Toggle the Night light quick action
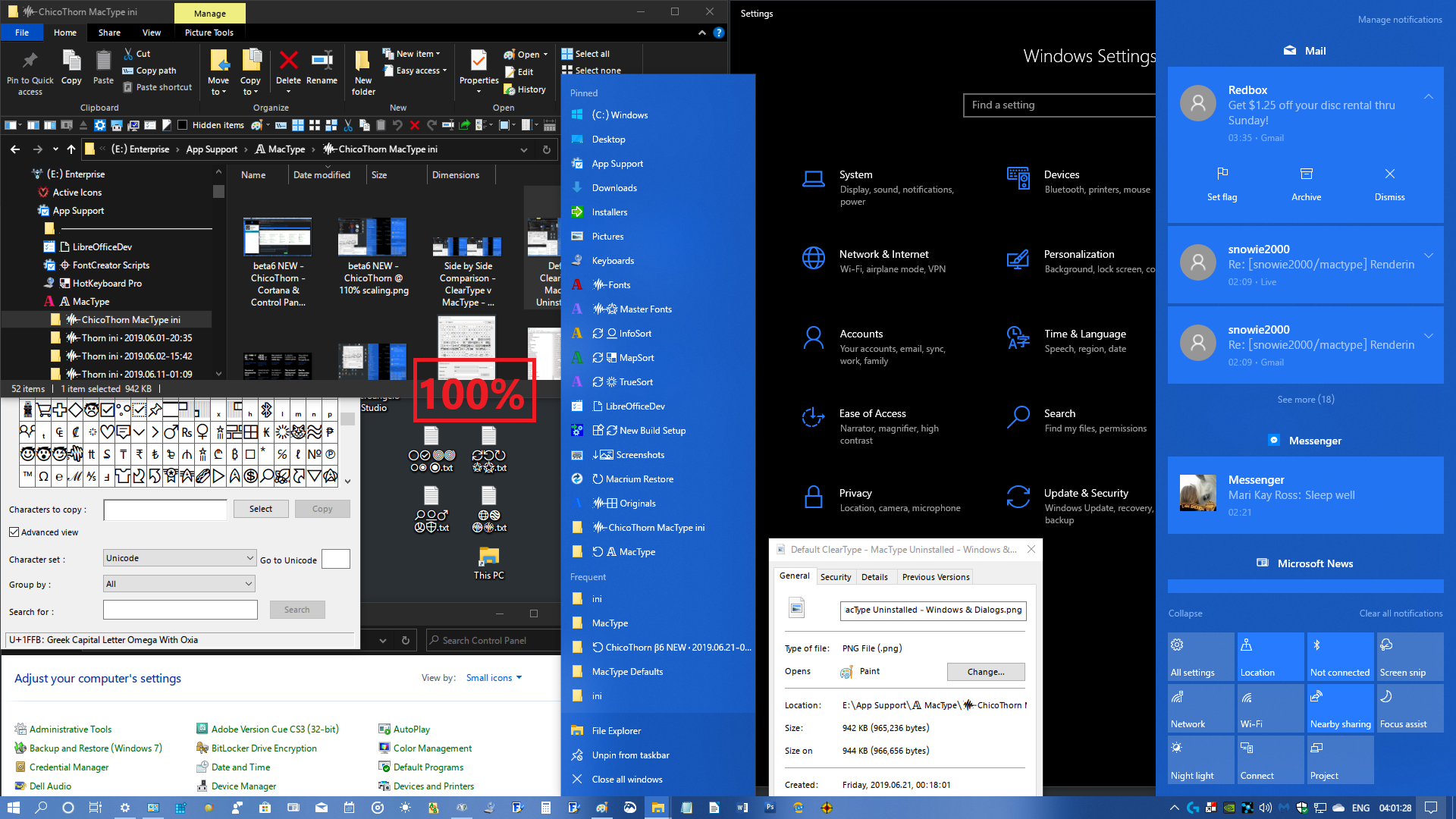 point(1200,760)
